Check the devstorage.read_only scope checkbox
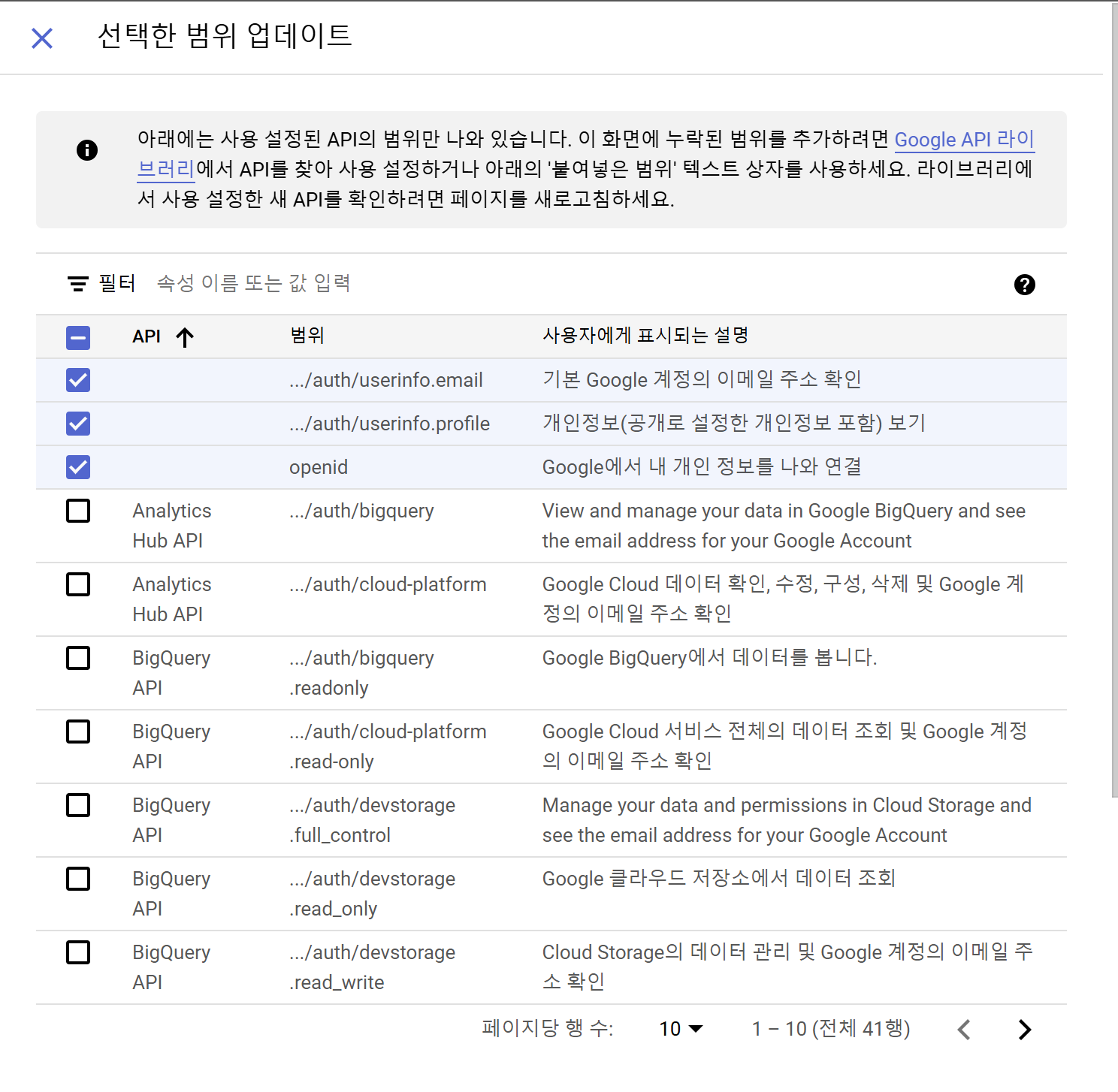The height and width of the screenshot is (1092, 1118). [x=78, y=879]
